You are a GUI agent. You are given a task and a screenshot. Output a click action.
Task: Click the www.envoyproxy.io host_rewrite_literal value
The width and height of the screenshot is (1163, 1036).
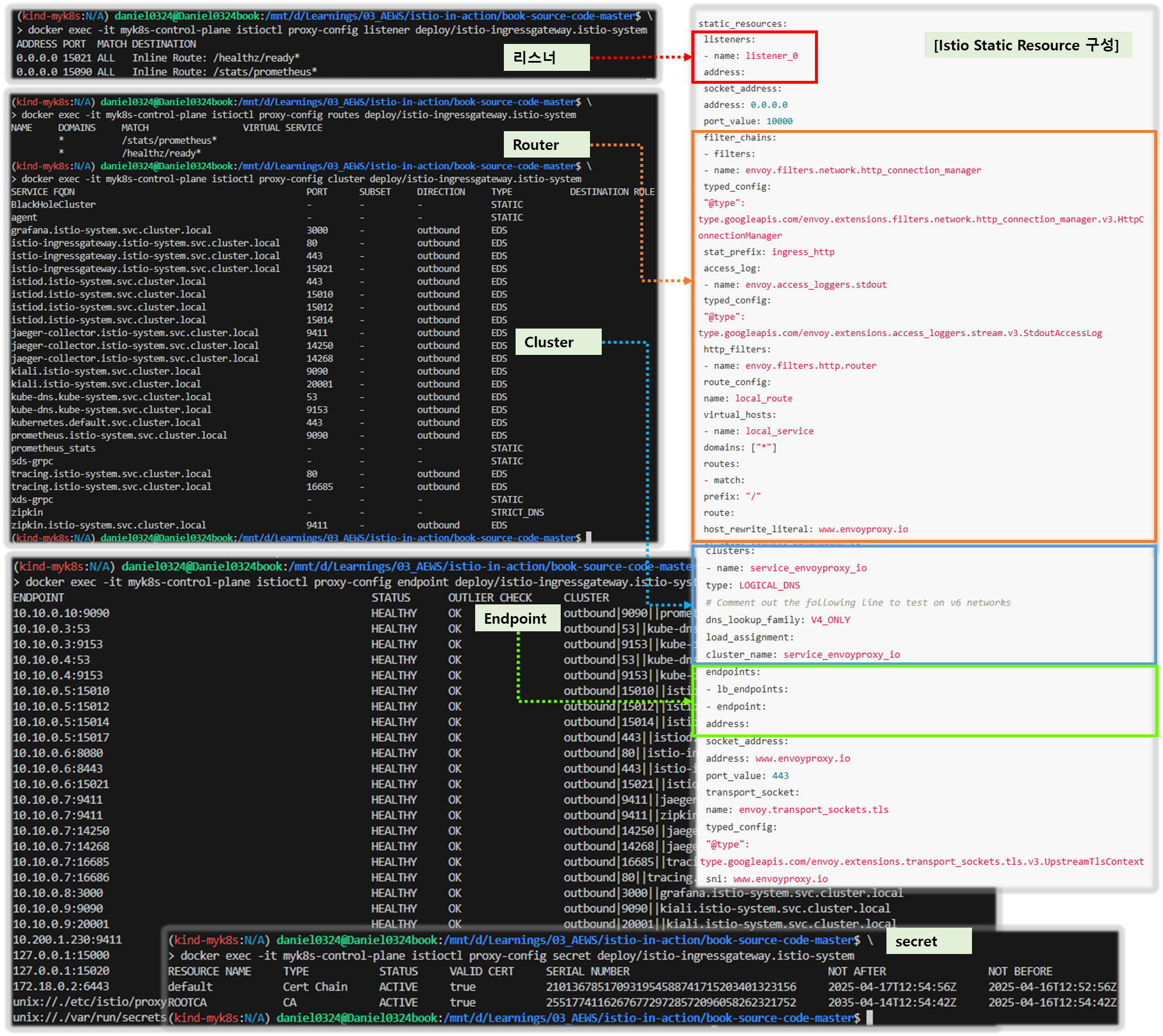coord(863,529)
